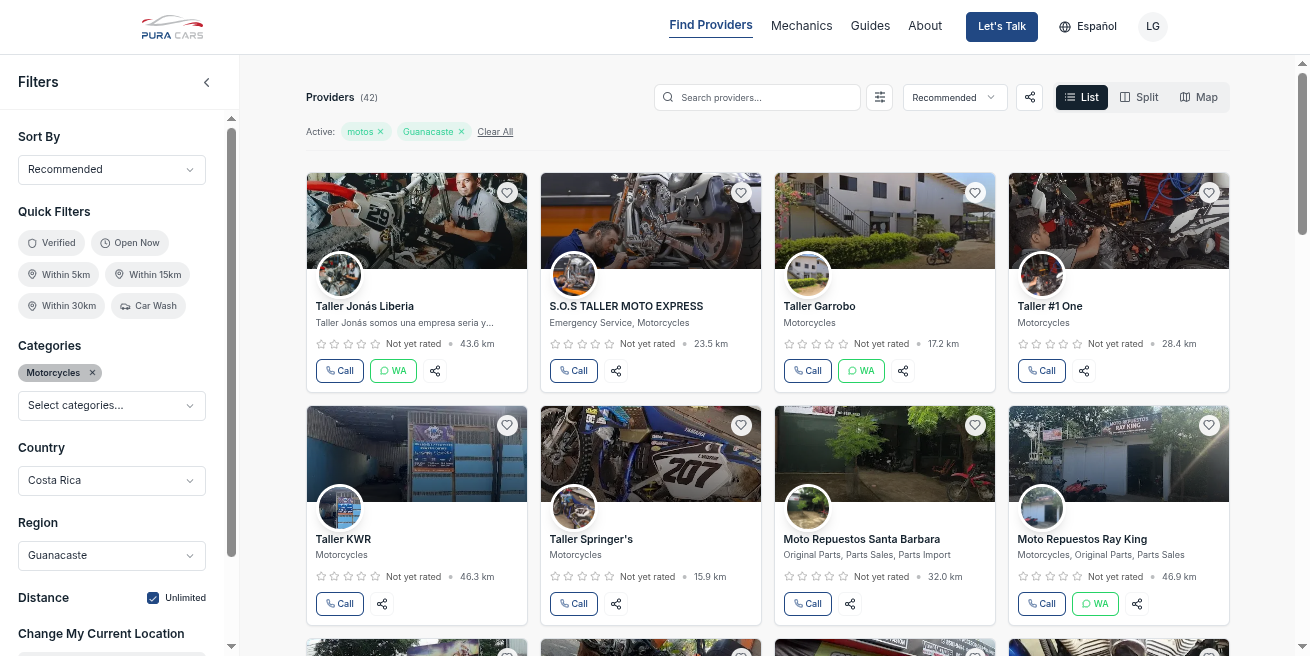Open the Recommended sort dropdown in the toolbar
Image resolution: width=1310 pixels, height=656 pixels.
coord(955,97)
